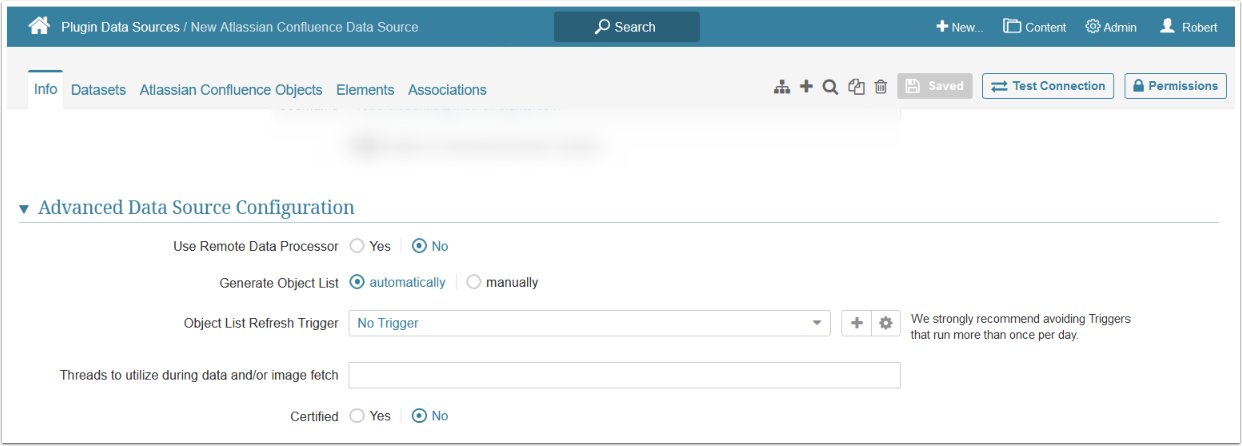Open the Search box in header
The image size is (1242, 446).
click(627, 27)
